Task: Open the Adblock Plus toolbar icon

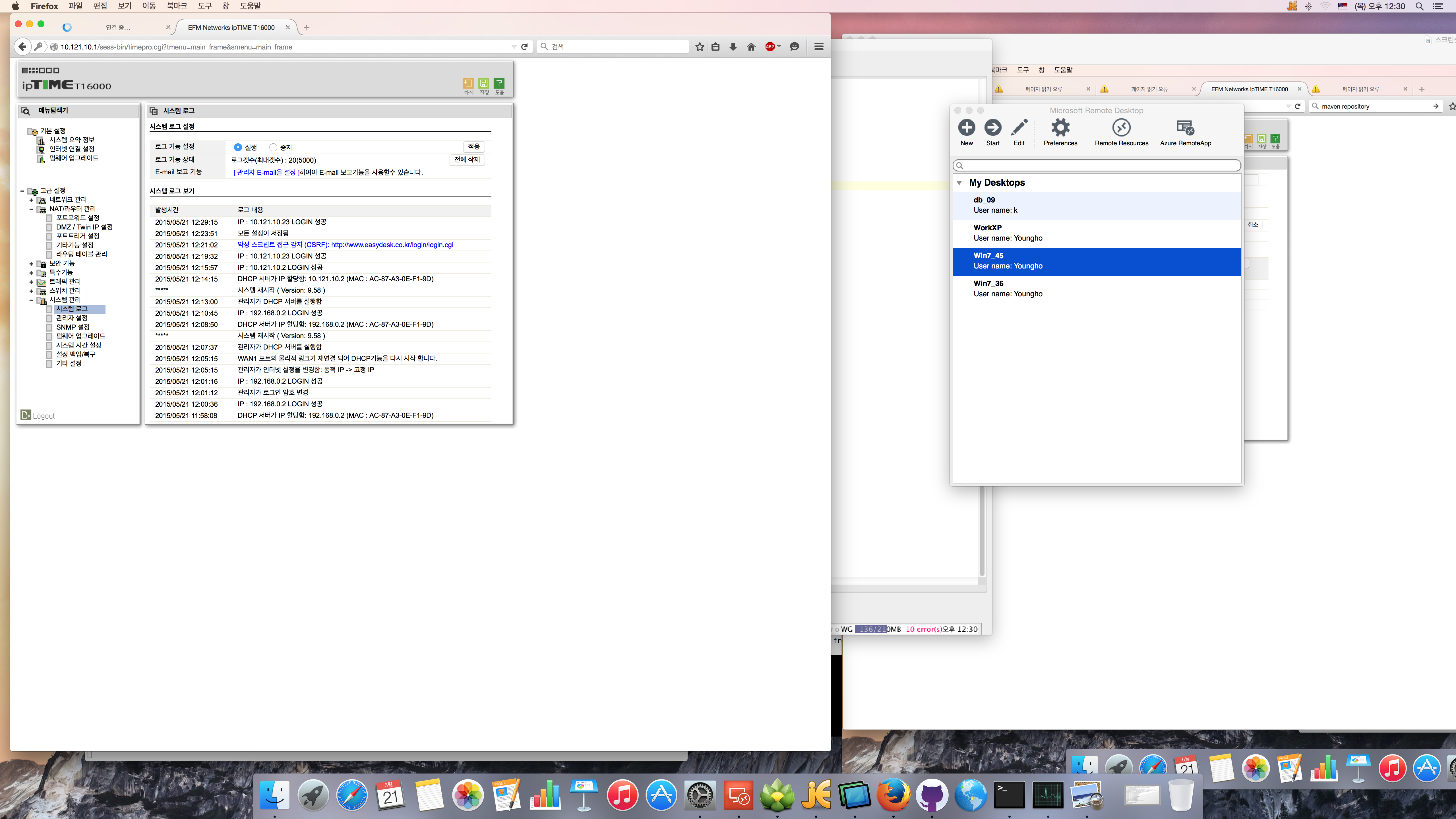Action: [x=770, y=47]
